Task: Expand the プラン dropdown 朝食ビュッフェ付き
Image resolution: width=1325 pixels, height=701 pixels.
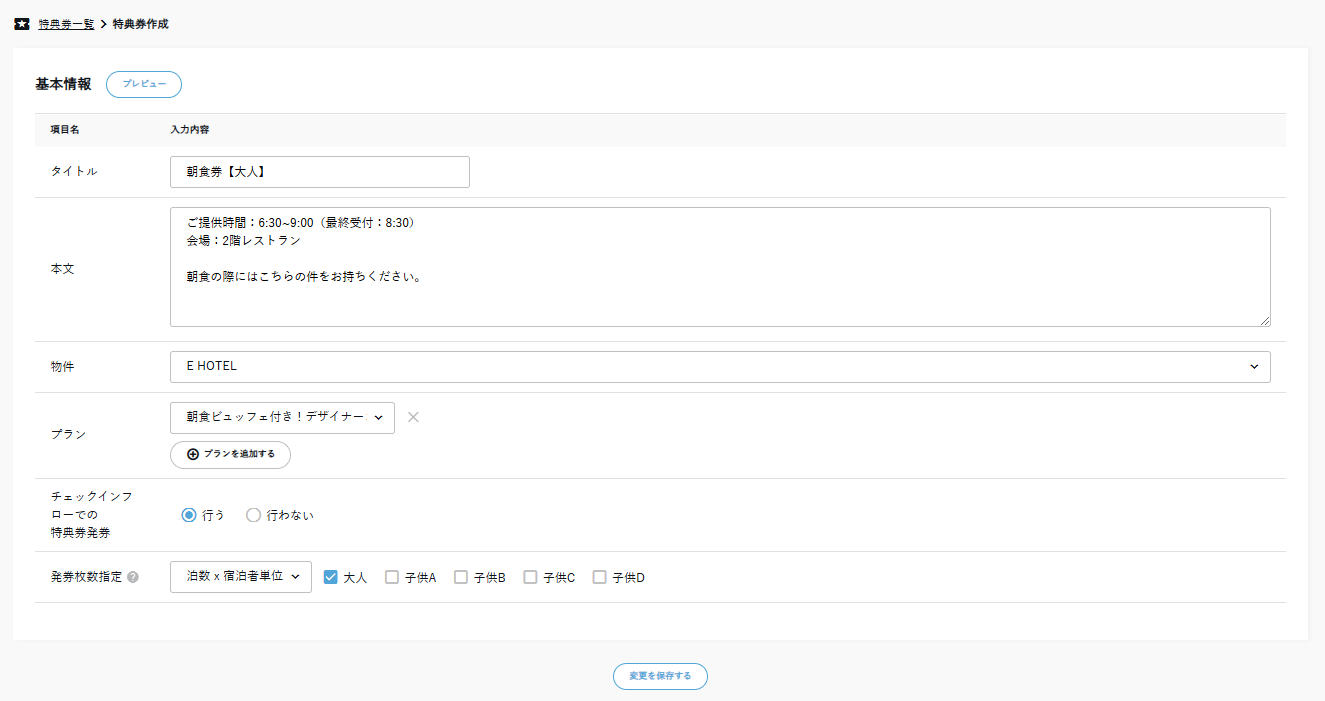Action: tap(282, 418)
